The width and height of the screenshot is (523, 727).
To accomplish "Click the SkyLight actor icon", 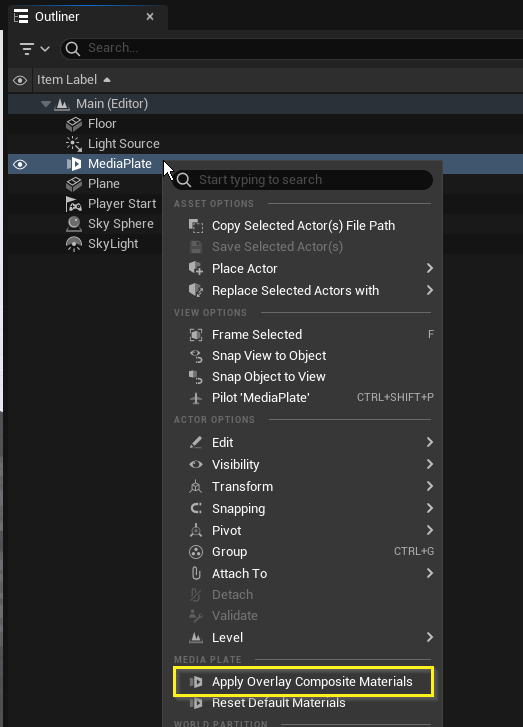I will (74, 244).
